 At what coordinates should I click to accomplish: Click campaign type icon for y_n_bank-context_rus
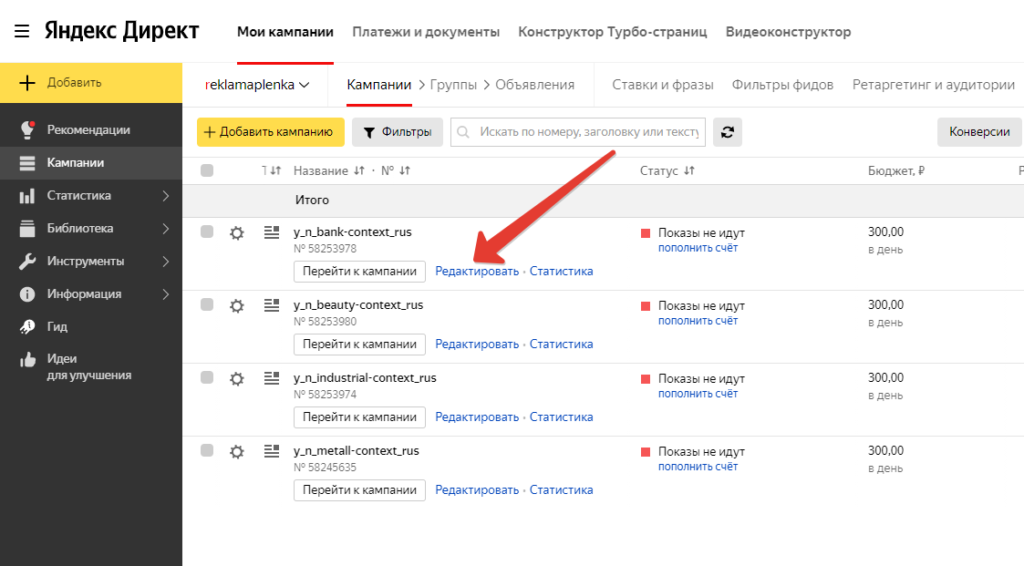coord(272,232)
